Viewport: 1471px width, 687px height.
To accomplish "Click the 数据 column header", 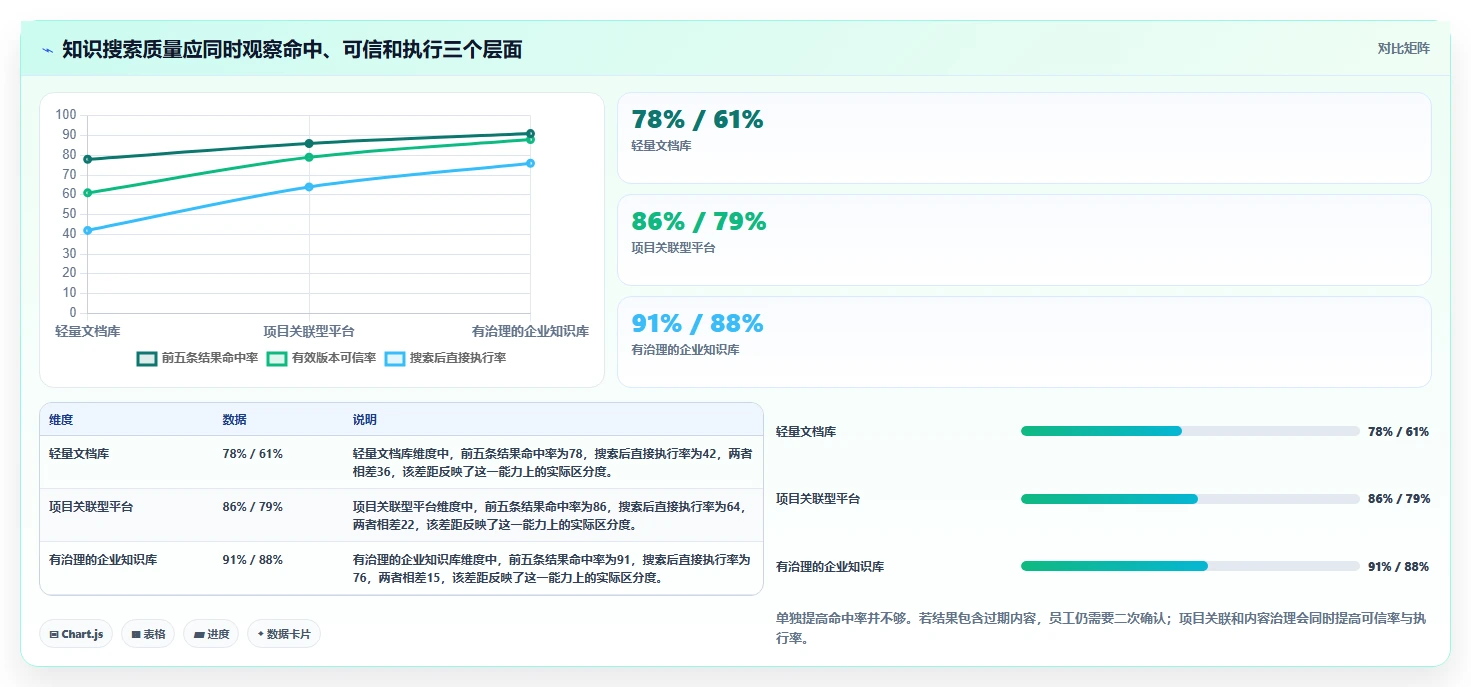I will [x=234, y=420].
